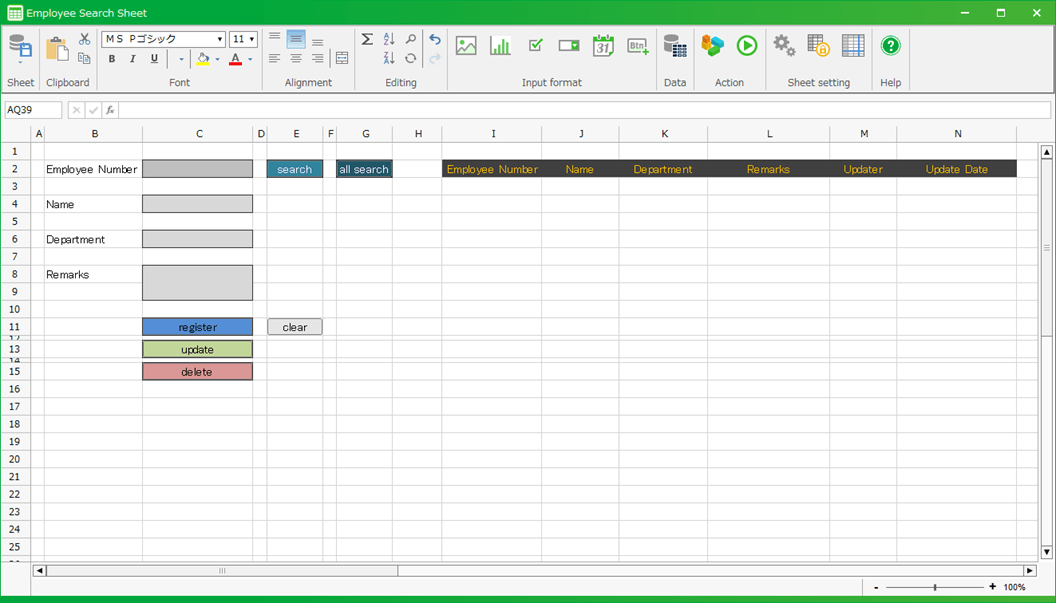Open the Action colored blocks icon
The height and width of the screenshot is (603, 1056).
pos(713,46)
